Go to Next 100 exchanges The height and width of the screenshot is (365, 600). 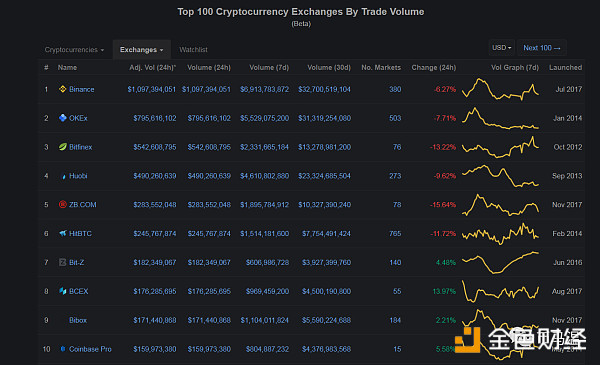541,48
